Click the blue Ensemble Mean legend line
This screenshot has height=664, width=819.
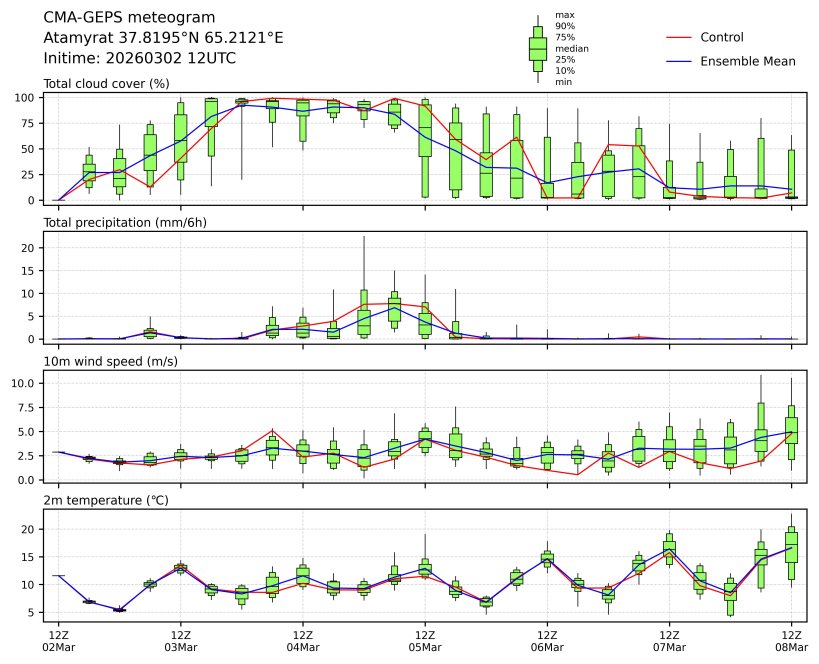(x=679, y=61)
